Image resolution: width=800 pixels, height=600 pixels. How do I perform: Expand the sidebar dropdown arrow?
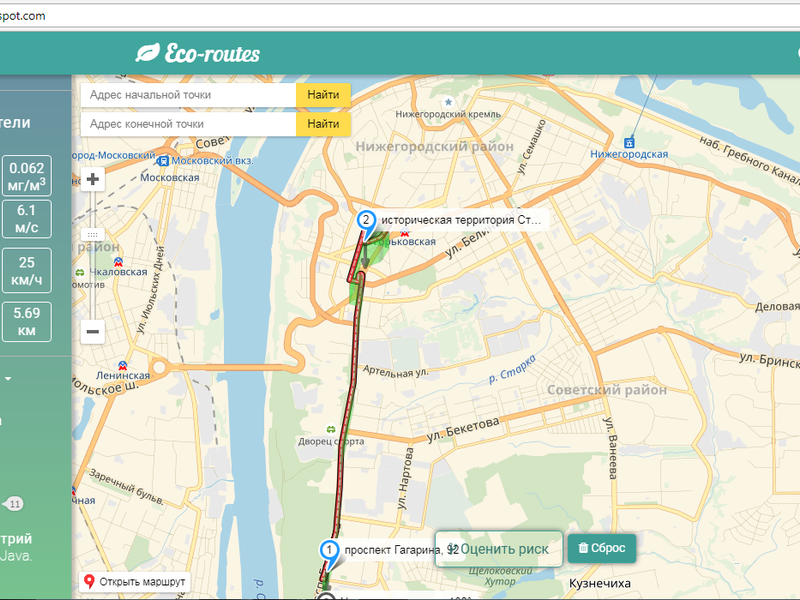(x=8, y=380)
